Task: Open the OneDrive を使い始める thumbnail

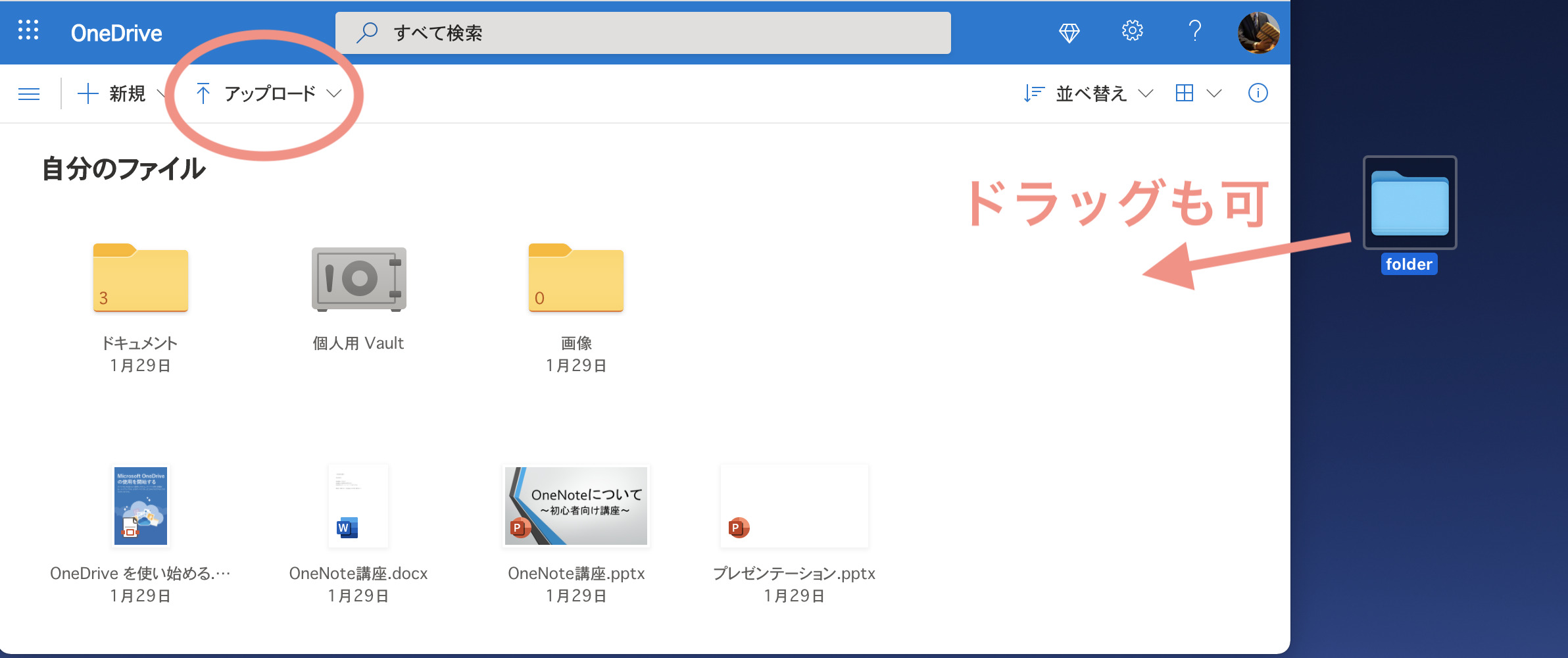Action: [x=141, y=506]
